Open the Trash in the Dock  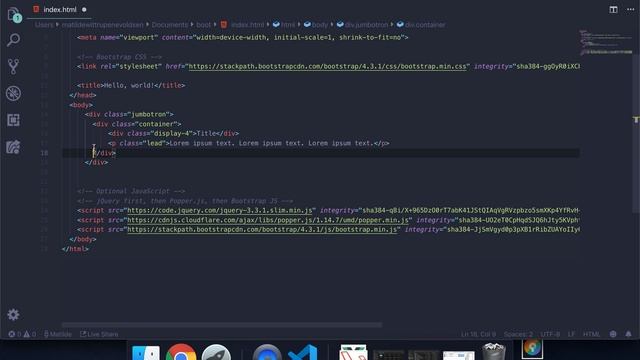tap(493, 352)
